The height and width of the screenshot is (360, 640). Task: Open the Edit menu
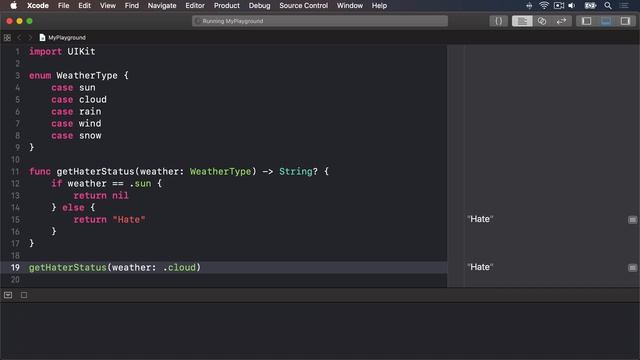[x=84, y=6]
